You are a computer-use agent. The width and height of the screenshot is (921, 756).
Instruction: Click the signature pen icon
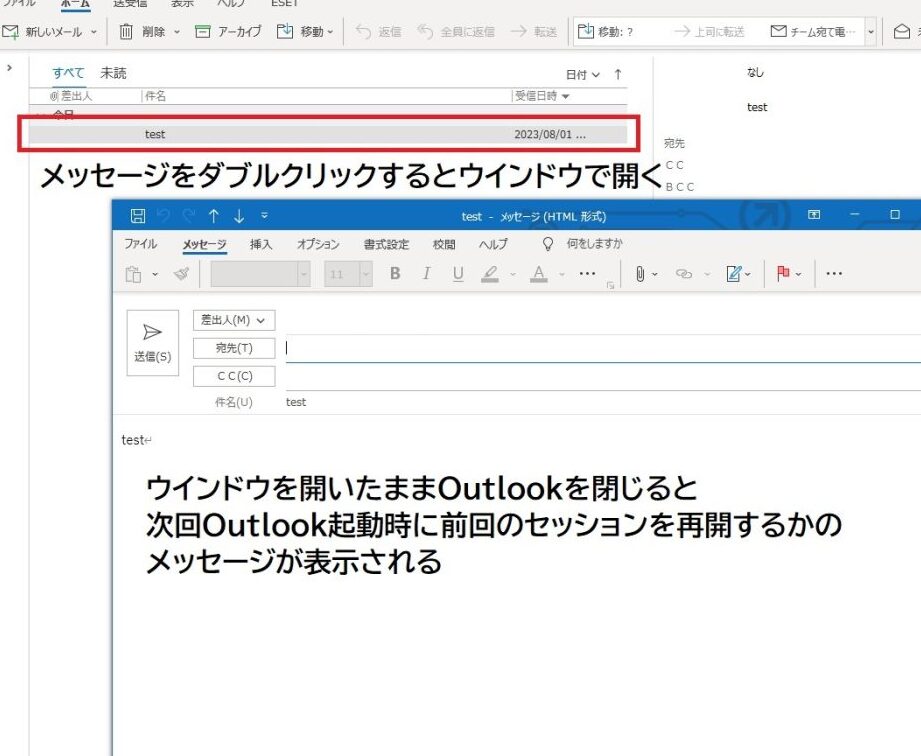pos(735,274)
